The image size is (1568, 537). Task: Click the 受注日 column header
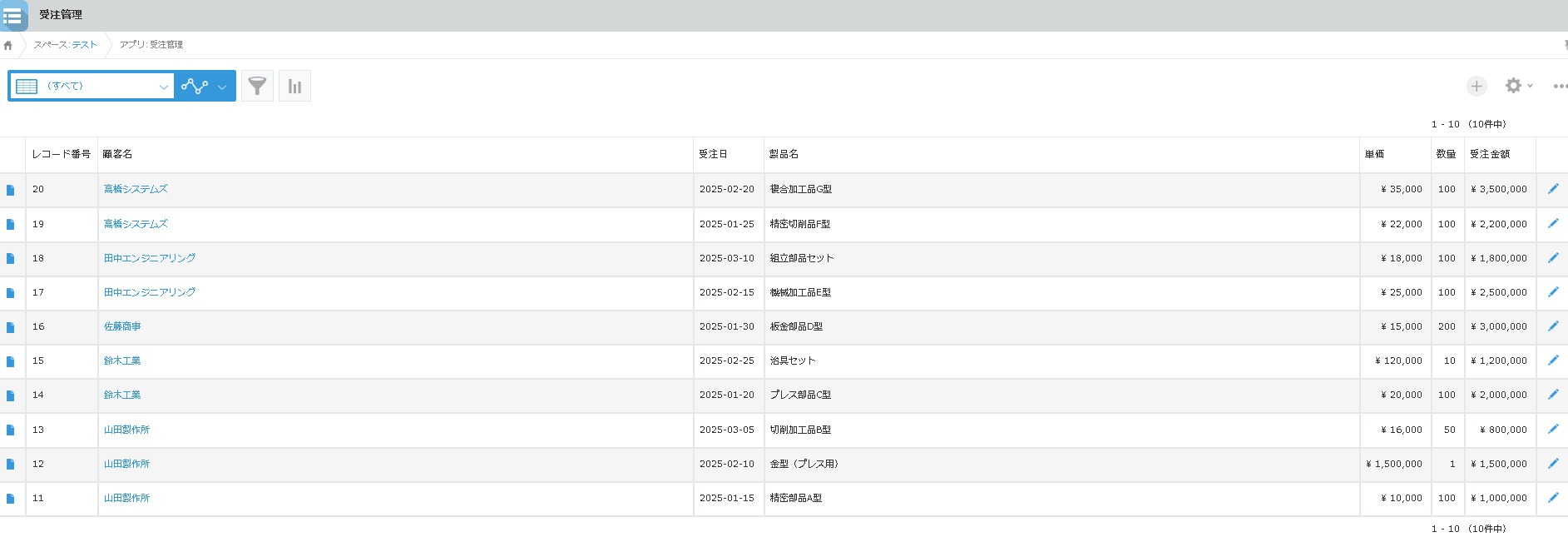[713, 154]
